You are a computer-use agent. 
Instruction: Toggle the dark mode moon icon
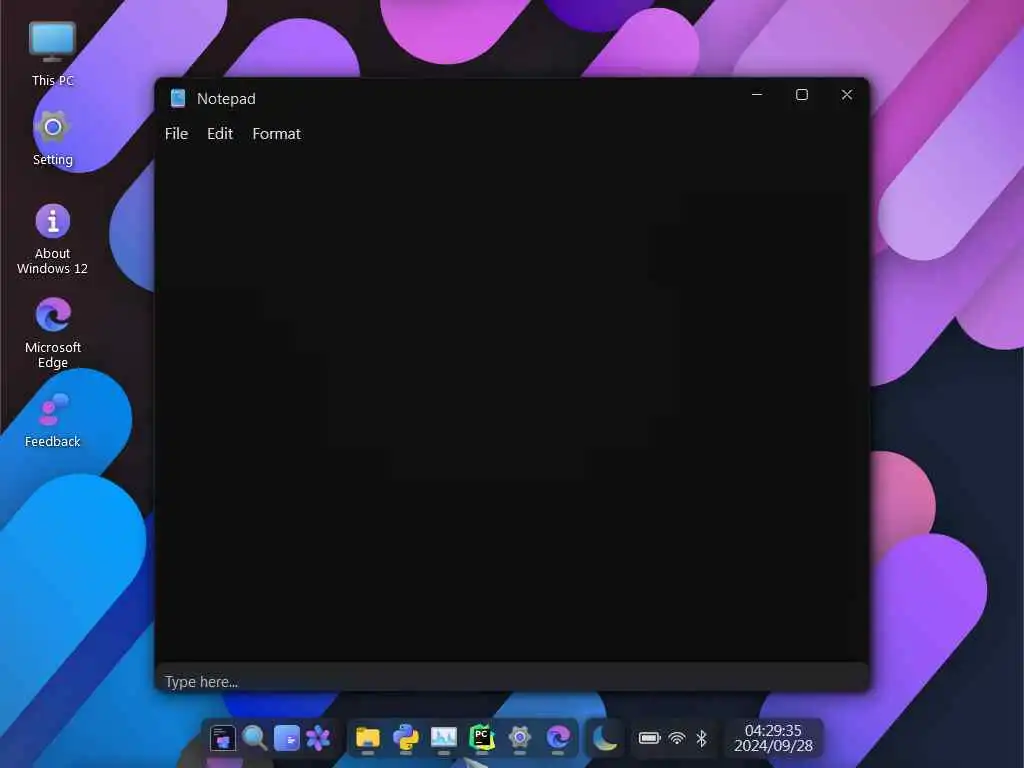pyautogui.click(x=605, y=738)
